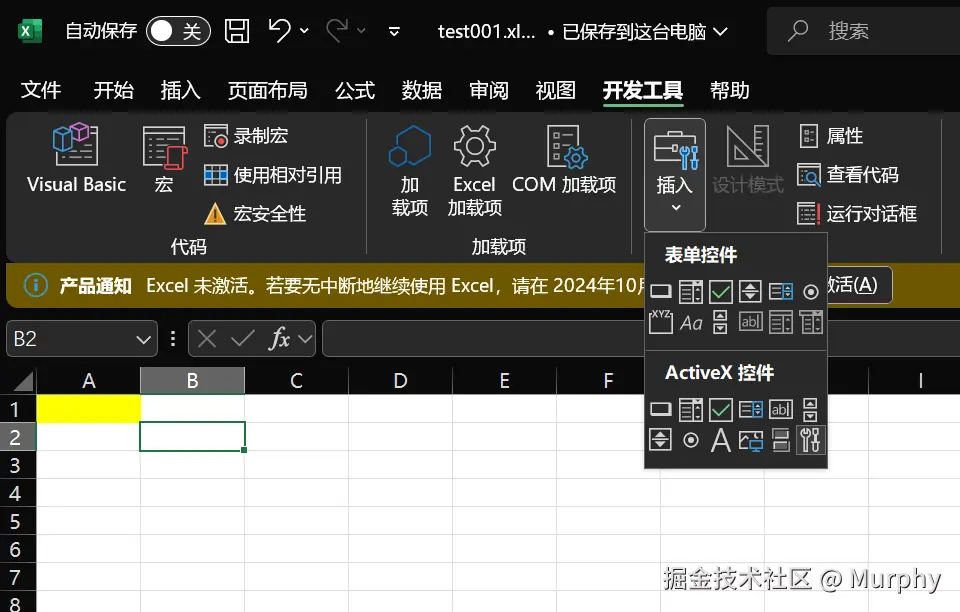This screenshot has width=960, height=612.
Task: Switch to the 公式 tab
Action: coord(354,90)
